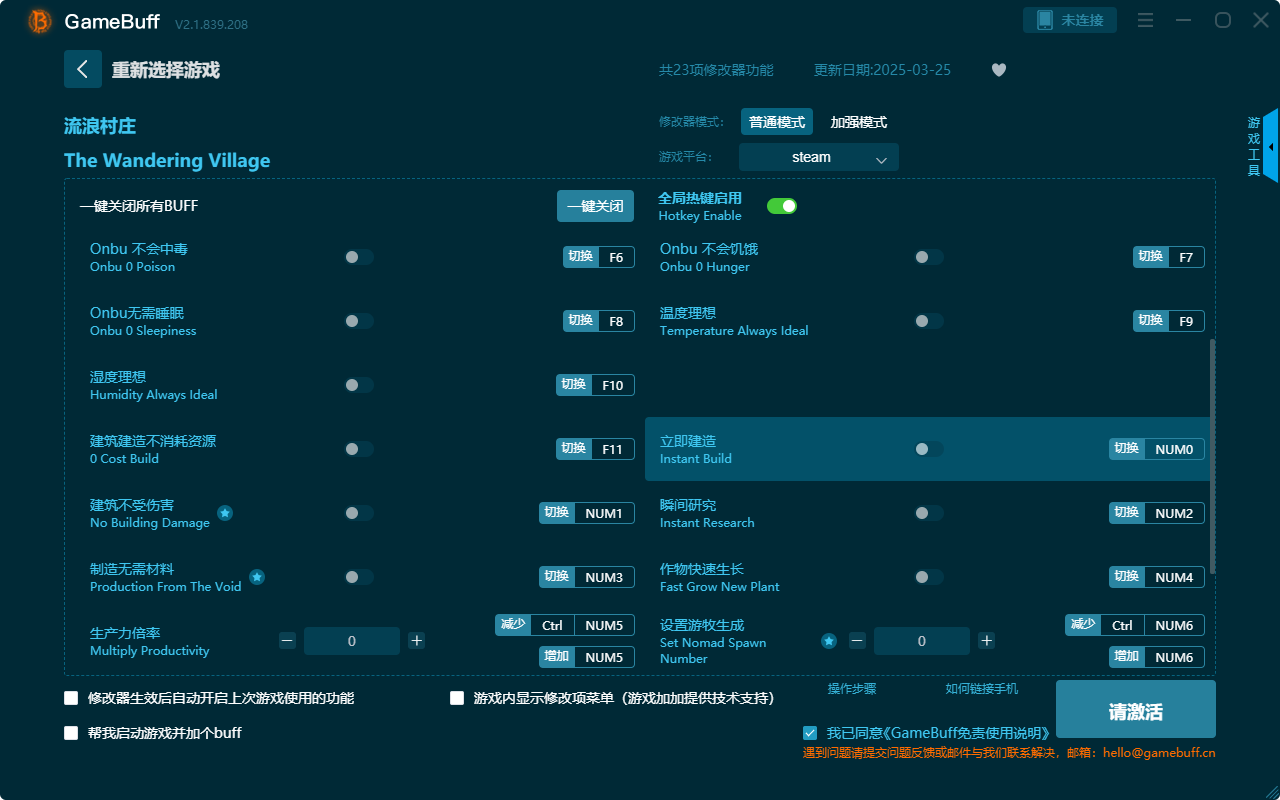Open 如何链接手机 phone linking link
1280x800 pixels.
click(982, 689)
